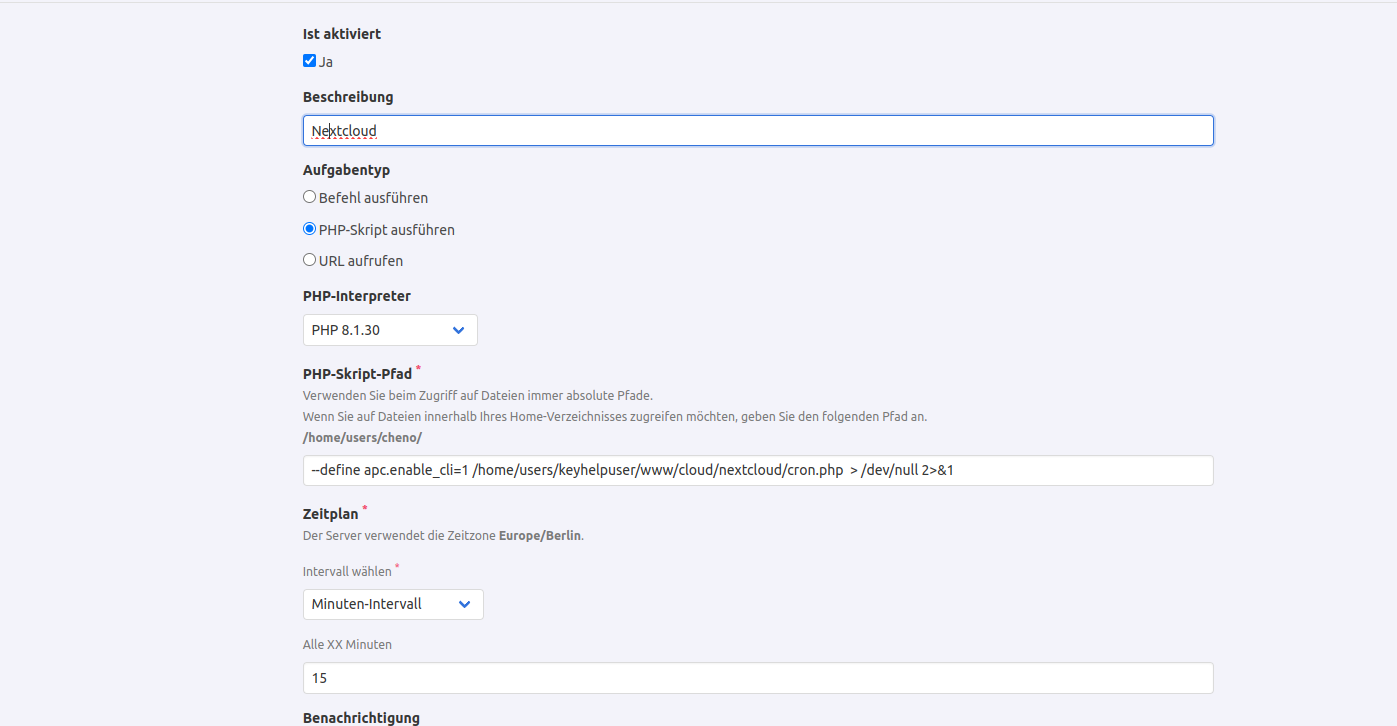Toggle the 'Ist aktiviert' Ja checkbox
Viewport: 1397px width, 726px height.
pos(309,61)
